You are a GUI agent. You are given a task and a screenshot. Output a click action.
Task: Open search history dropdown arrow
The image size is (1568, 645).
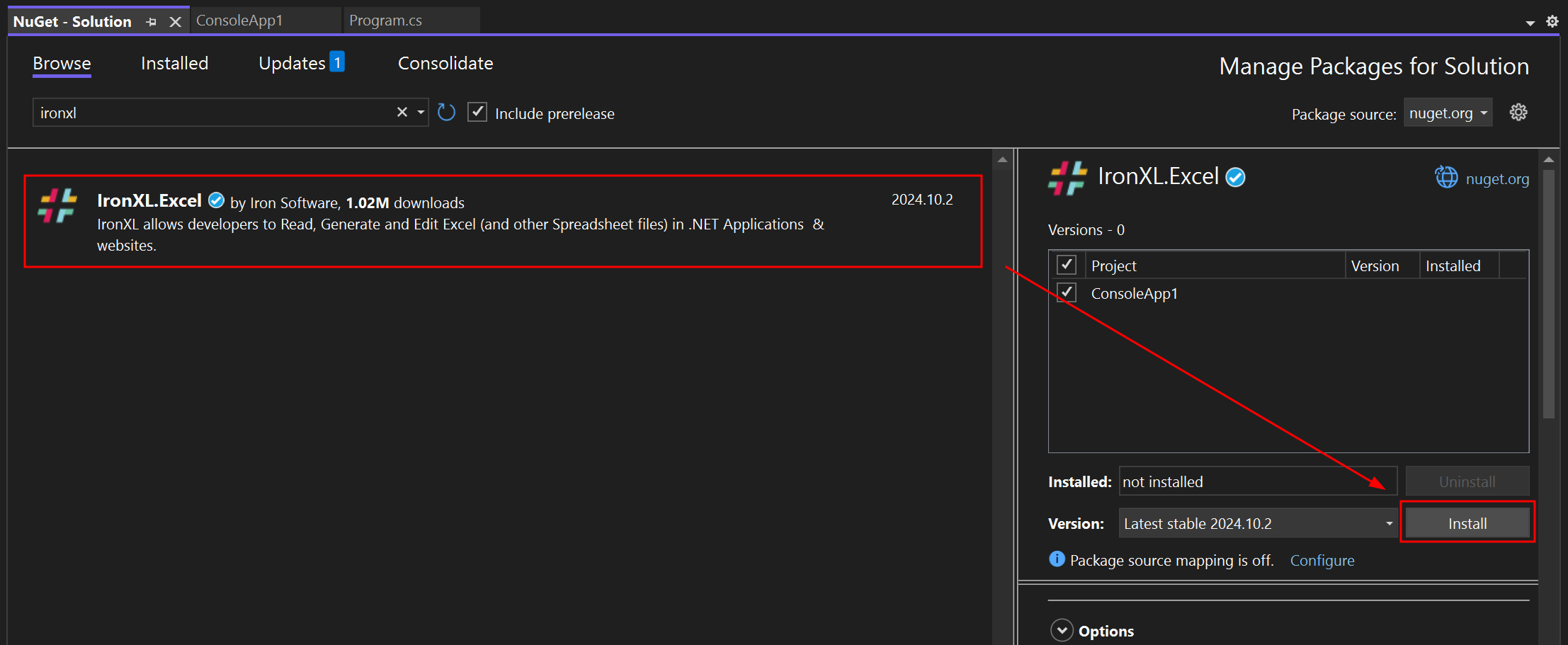pyautogui.click(x=421, y=112)
